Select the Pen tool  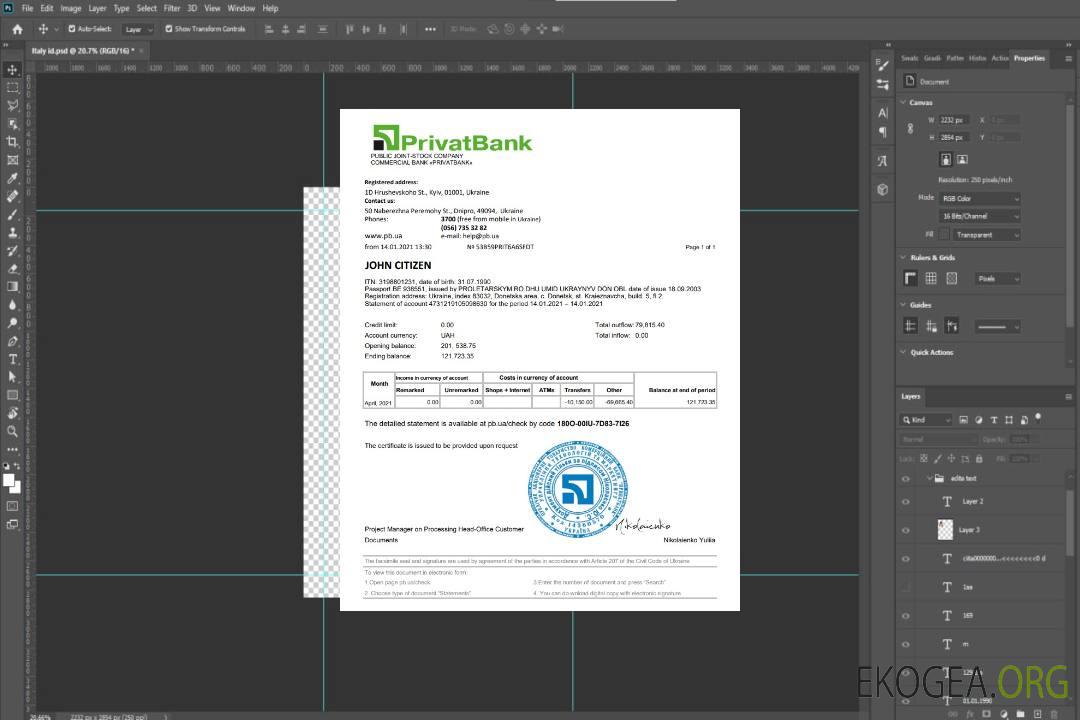click(12, 341)
